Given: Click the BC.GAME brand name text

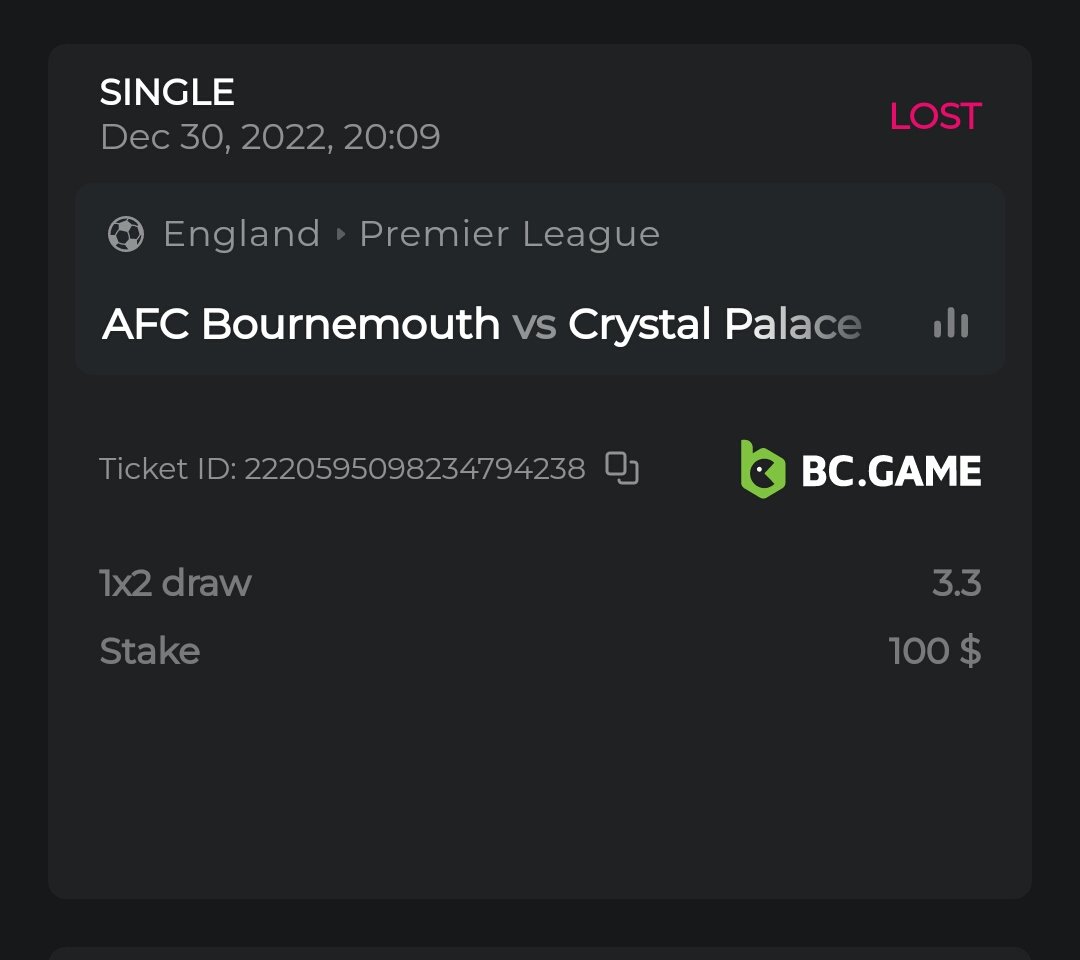Looking at the screenshot, I should click(891, 471).
